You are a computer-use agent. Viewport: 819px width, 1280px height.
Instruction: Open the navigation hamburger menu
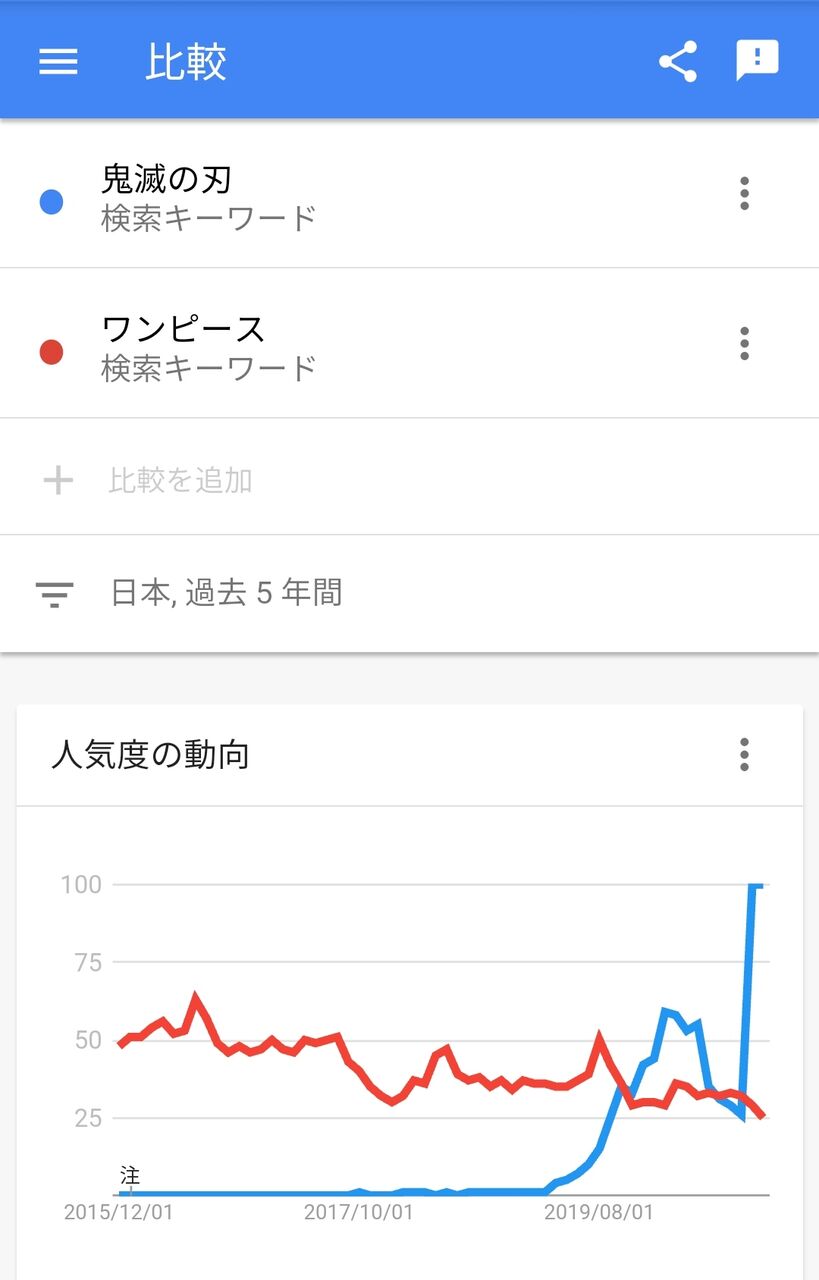tap(57, 61)
